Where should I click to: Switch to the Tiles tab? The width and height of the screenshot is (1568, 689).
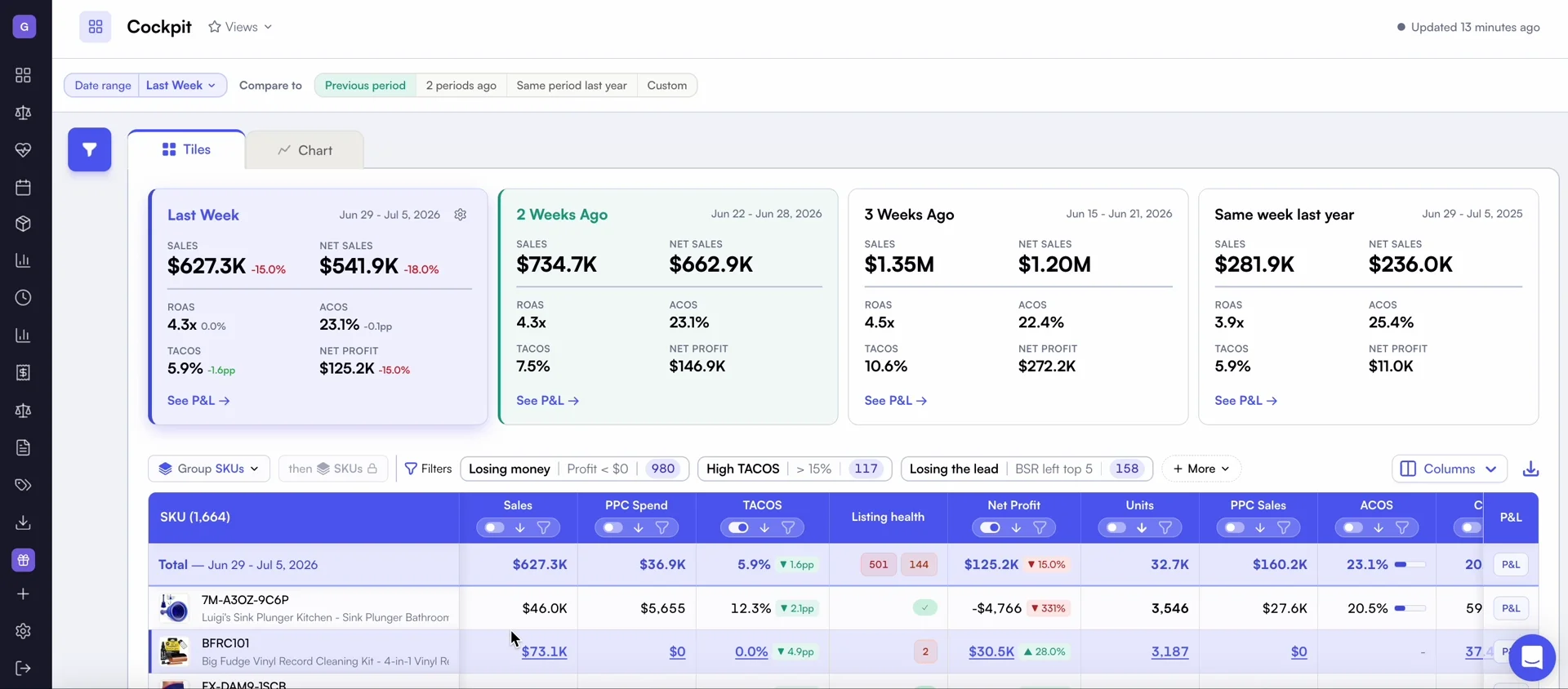point(186,149)
